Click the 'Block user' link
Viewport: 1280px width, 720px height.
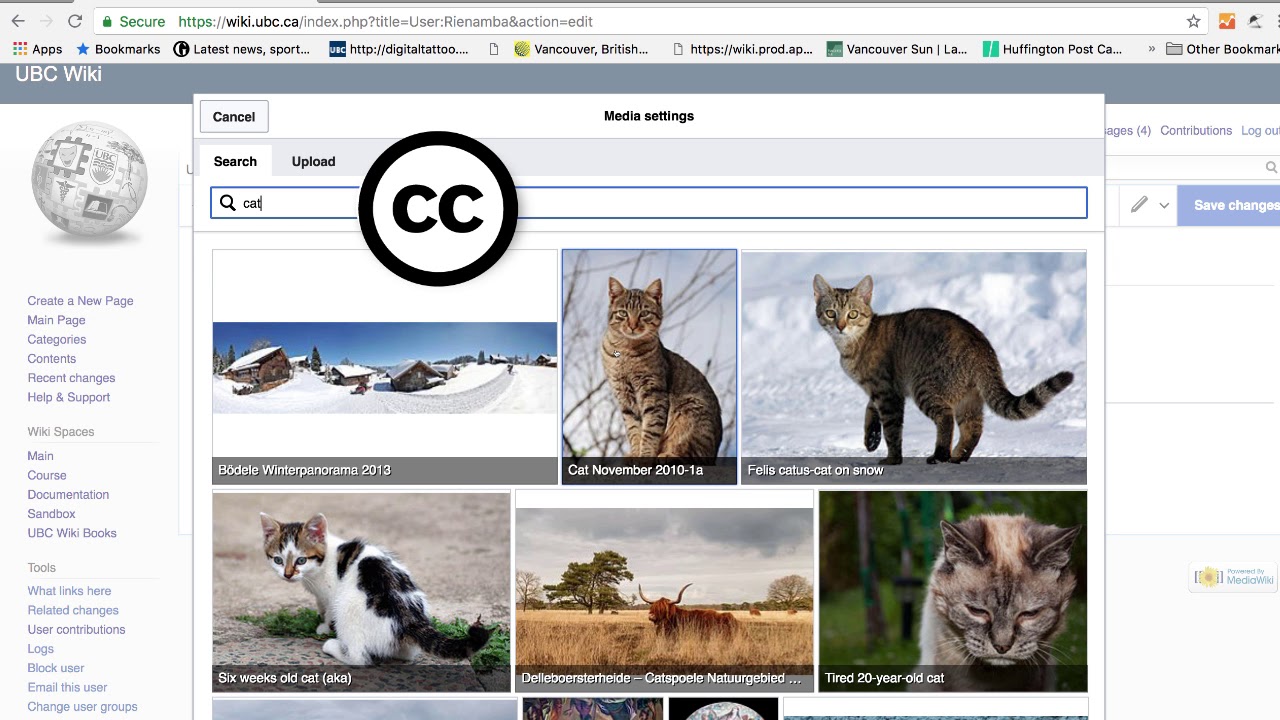56,668
